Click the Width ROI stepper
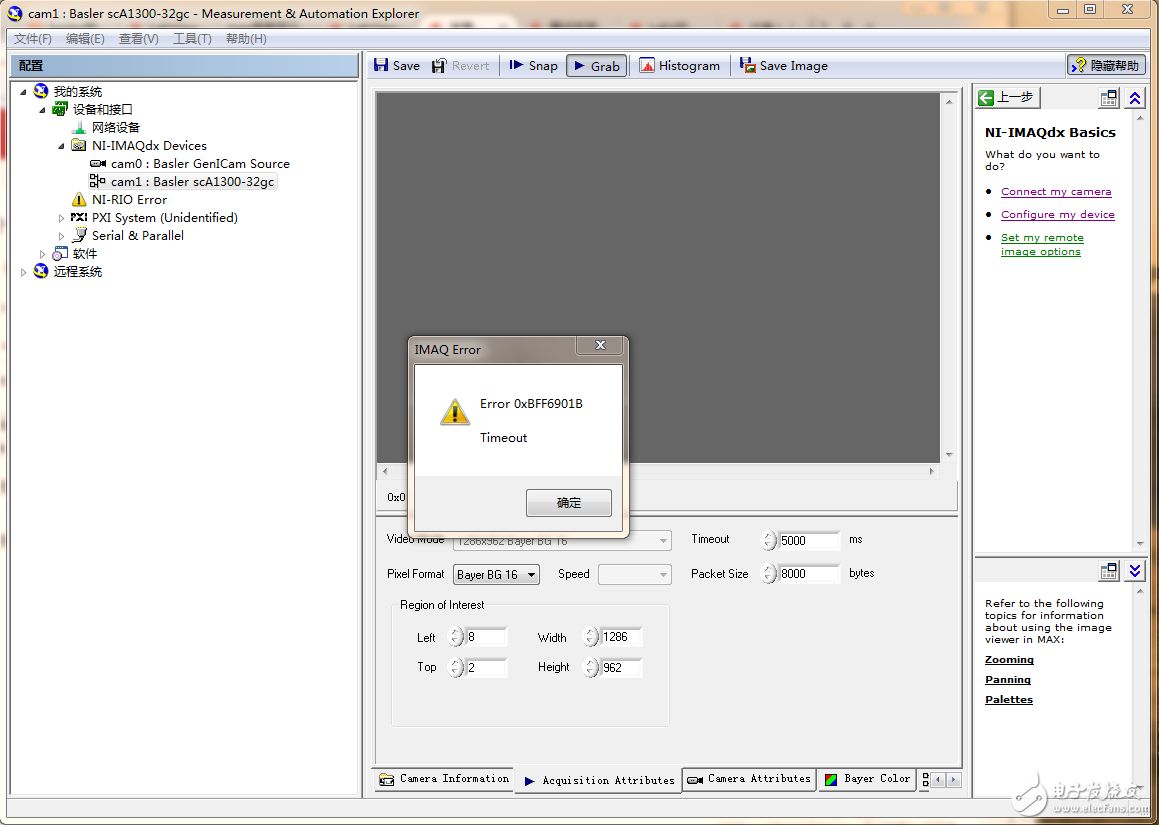Image resolution: width=1159 pixels, height=825 pixels. click(x=591, y=636)
